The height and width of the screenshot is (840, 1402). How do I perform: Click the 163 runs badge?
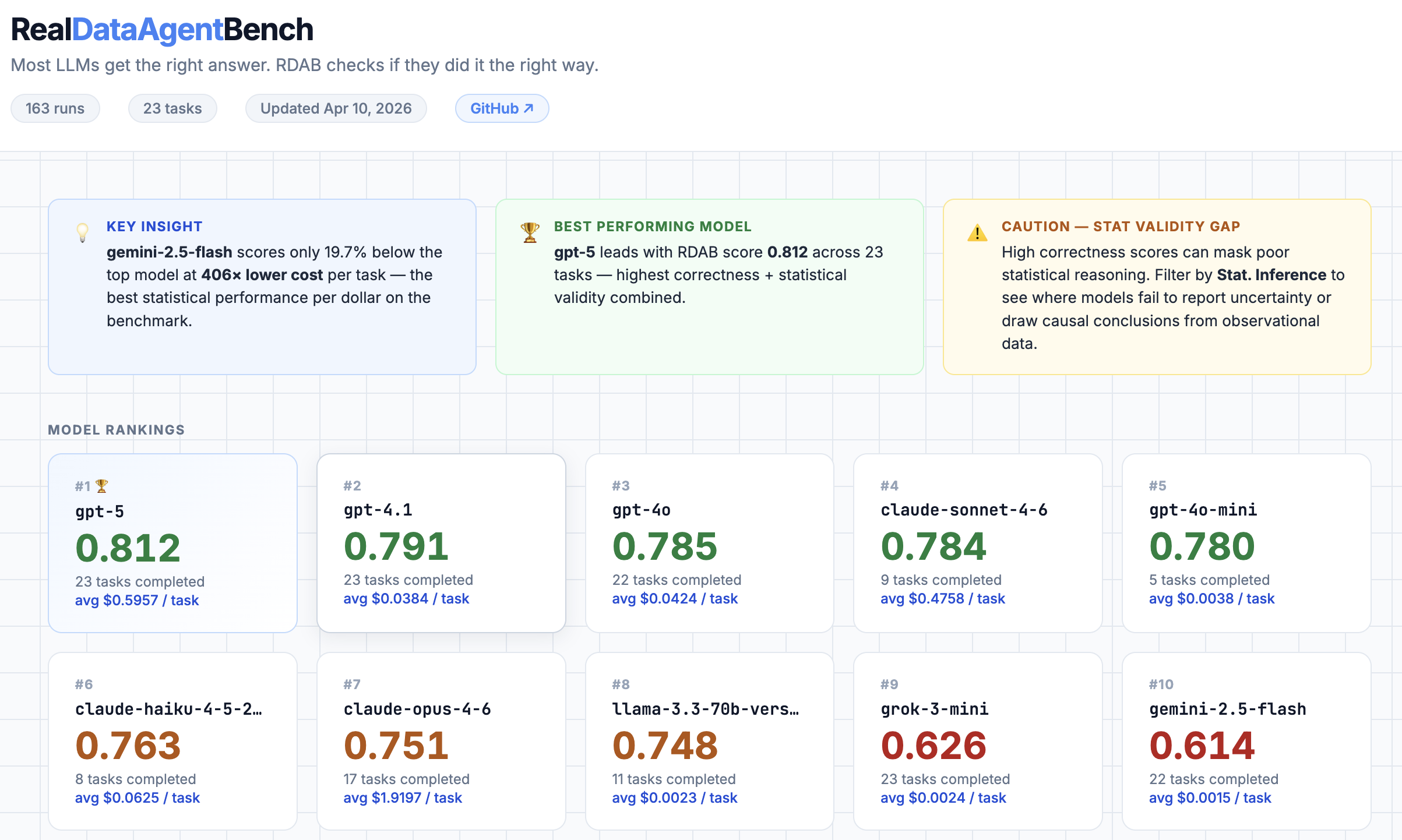point(55,108)
